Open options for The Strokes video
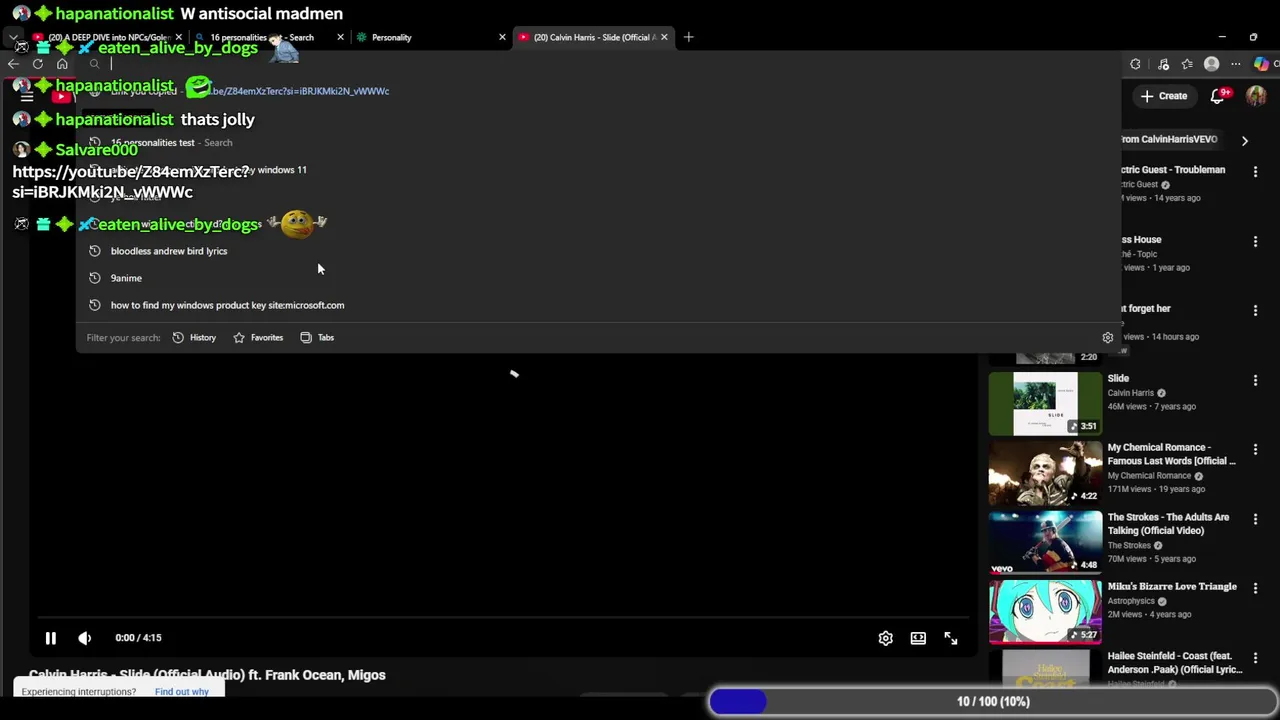 tap(1255, 520)
